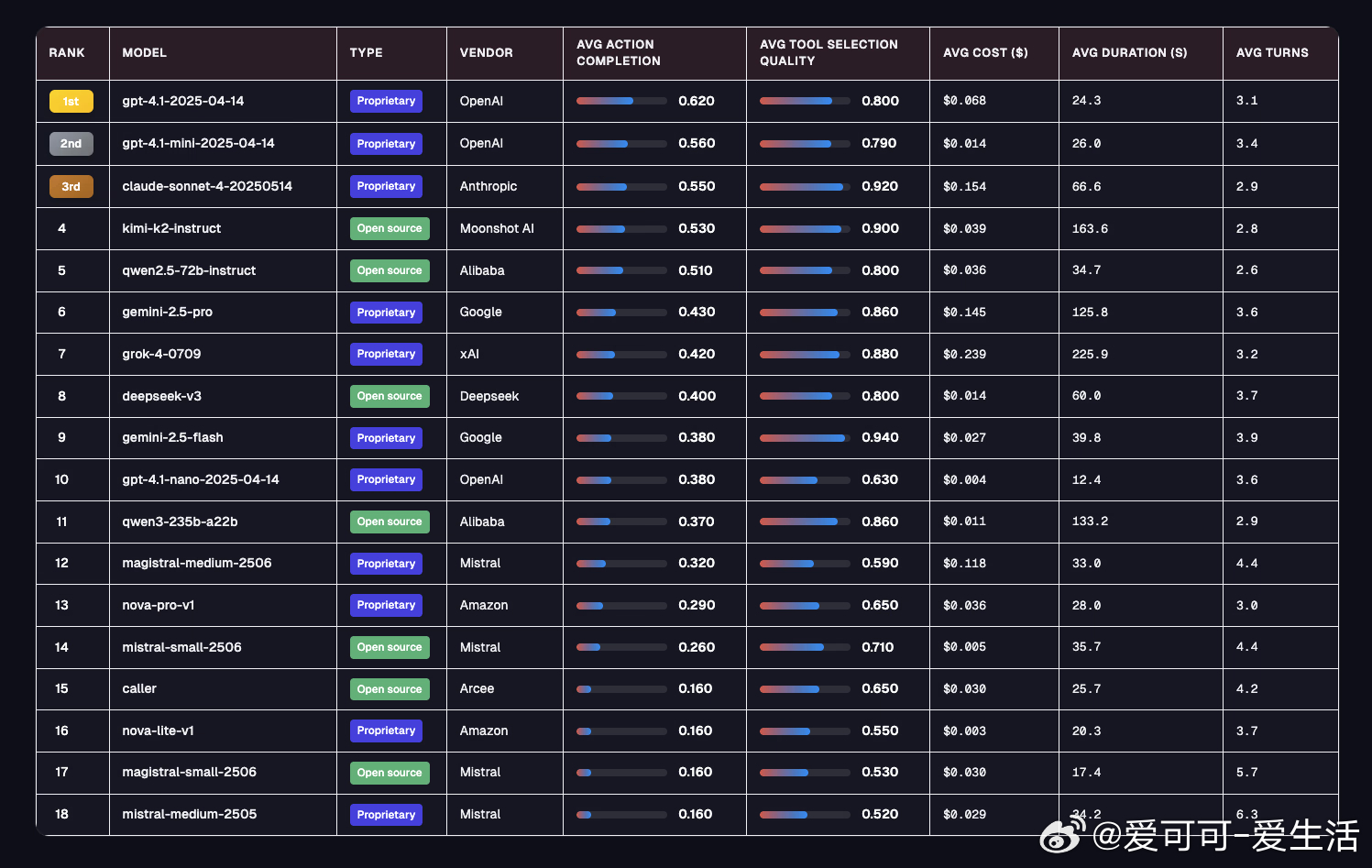1372x868 pixels.
Task: Click the 0.940 tool selection quality bar
Action: tap(805, 438)
